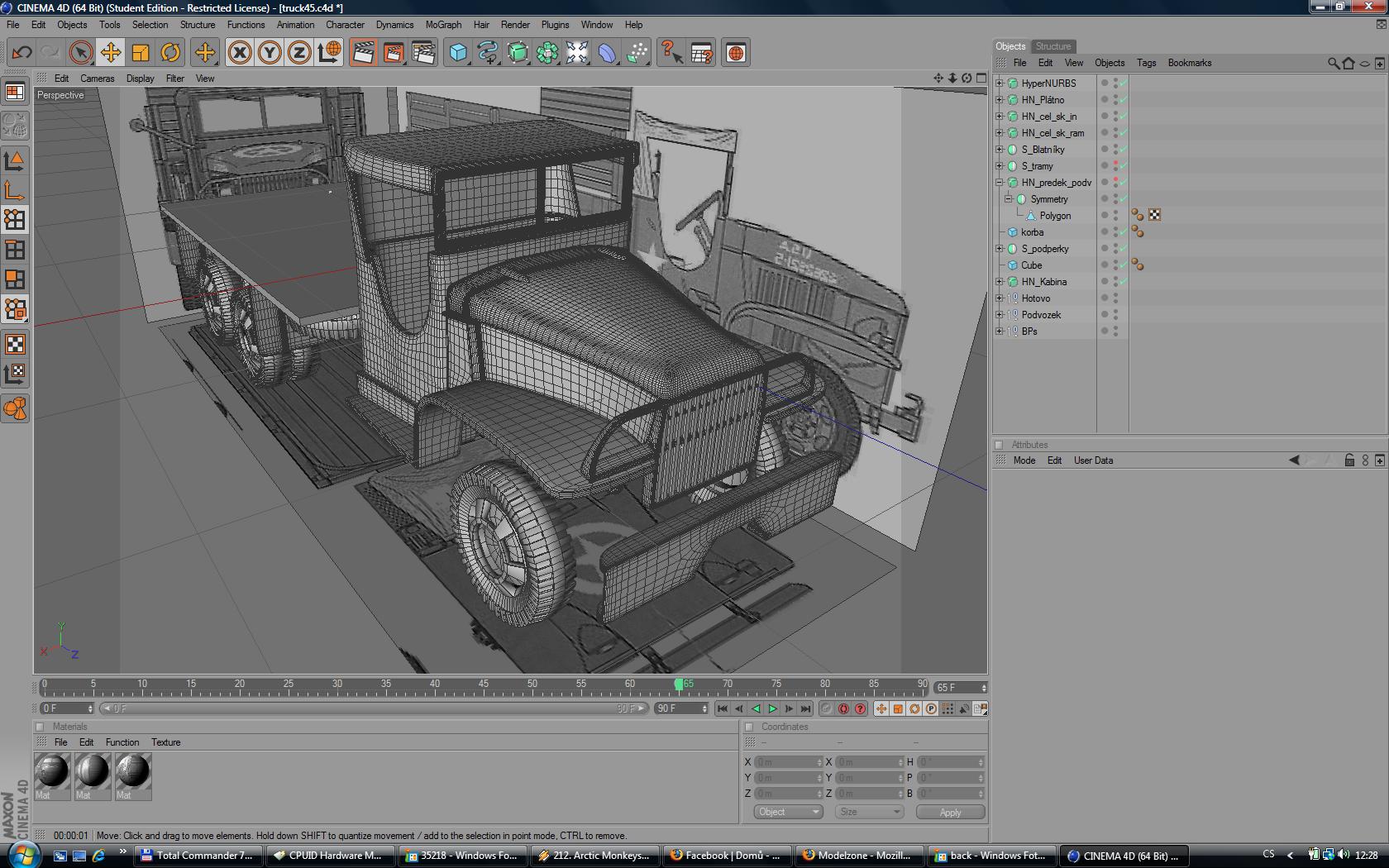Collapse the Symmetry object
Screen dimensions: 1389x868
coord(1009,198)
